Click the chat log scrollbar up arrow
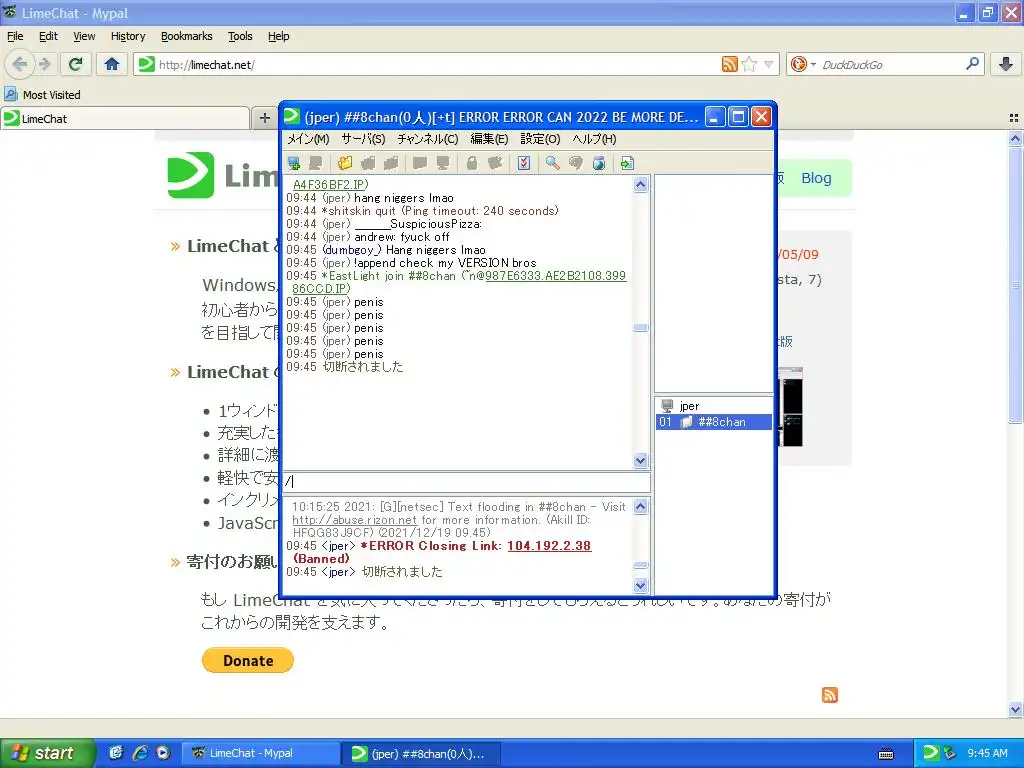1024x768 pixels. (641, 185)
